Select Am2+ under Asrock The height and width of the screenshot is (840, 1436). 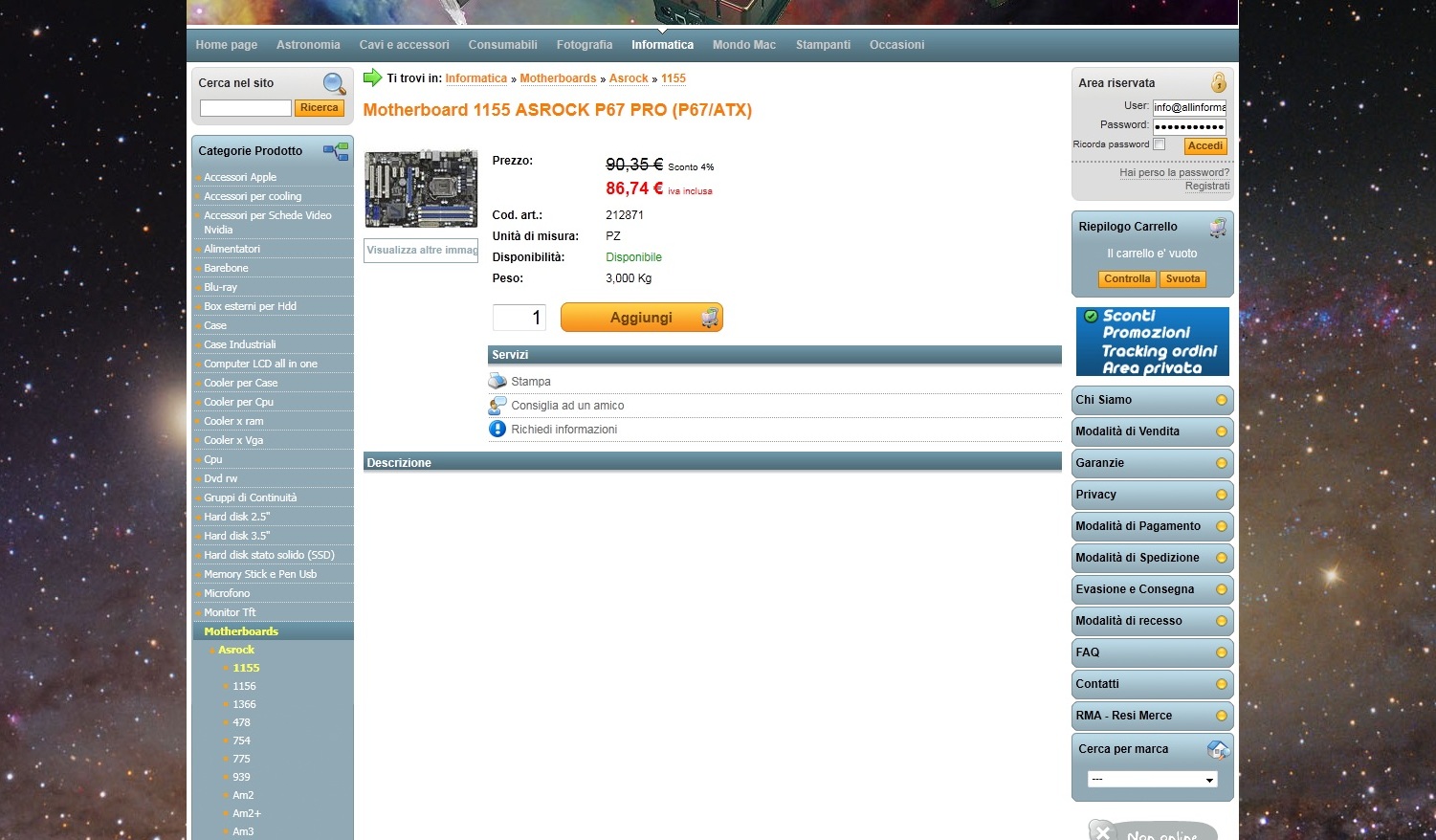coord(247,813)
